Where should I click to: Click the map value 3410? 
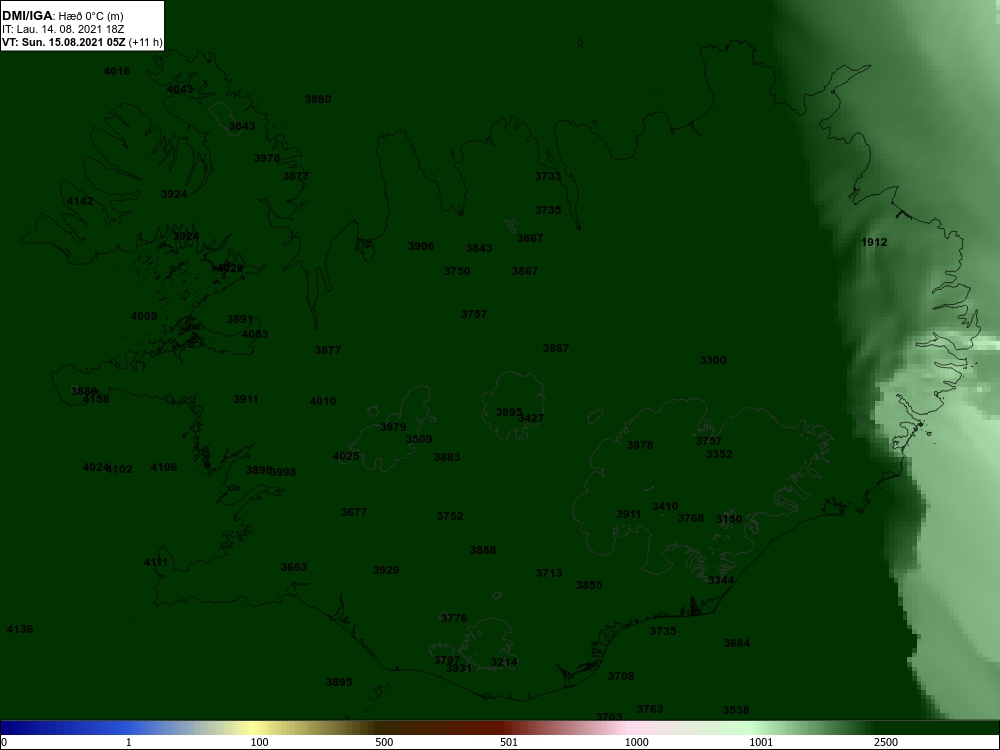click(x=665, y=506)
